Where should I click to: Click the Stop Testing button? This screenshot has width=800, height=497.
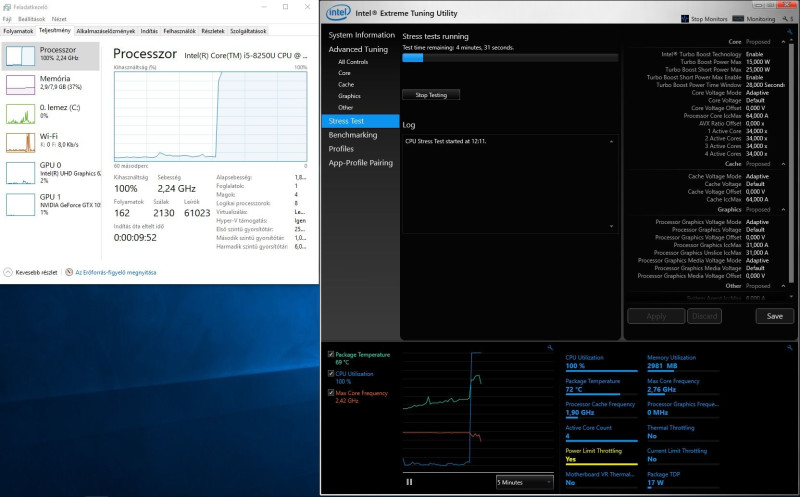431,95
